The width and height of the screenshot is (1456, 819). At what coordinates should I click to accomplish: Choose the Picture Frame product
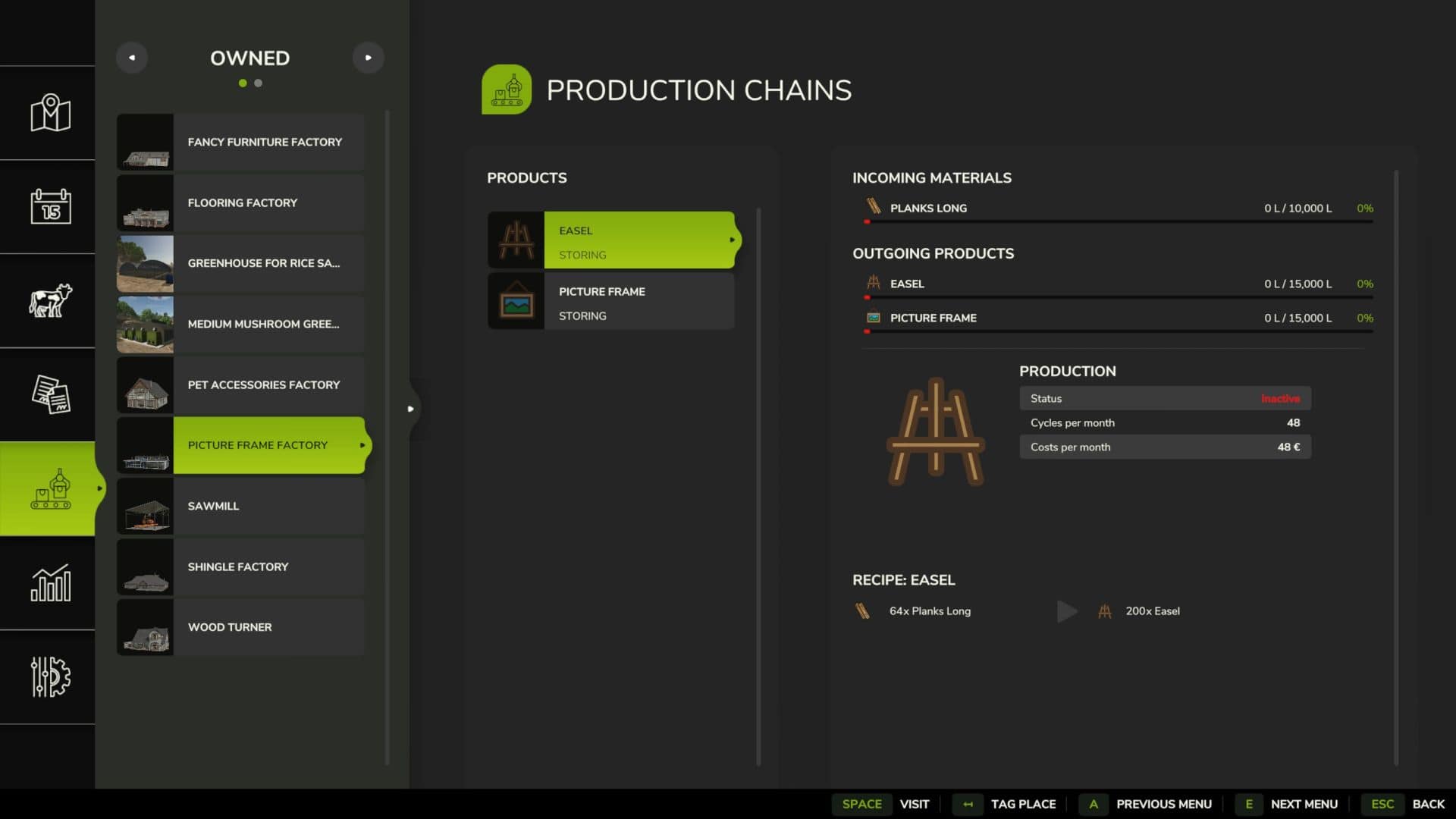point(611,302)
